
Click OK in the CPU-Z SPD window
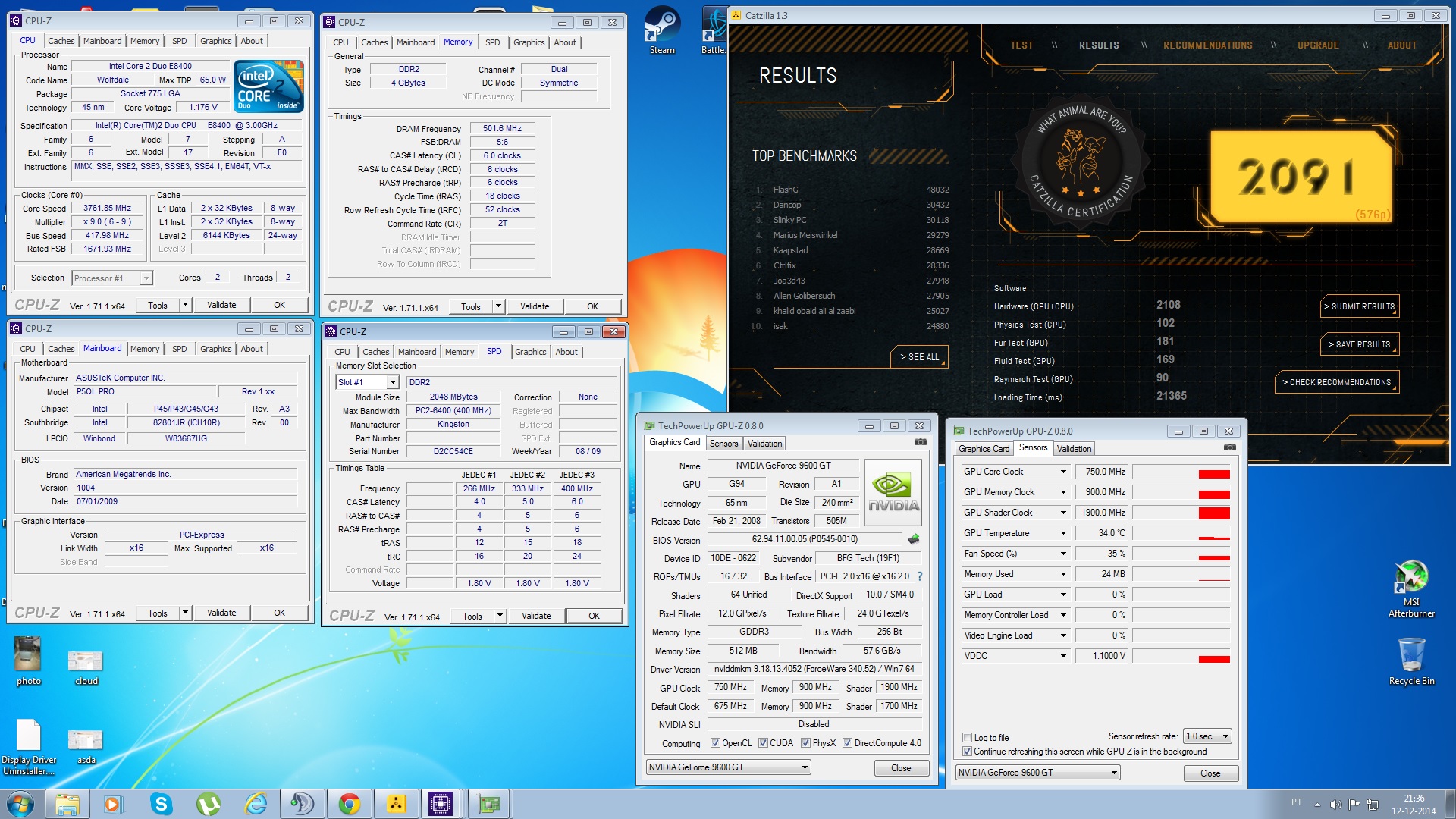pos(594,616)
